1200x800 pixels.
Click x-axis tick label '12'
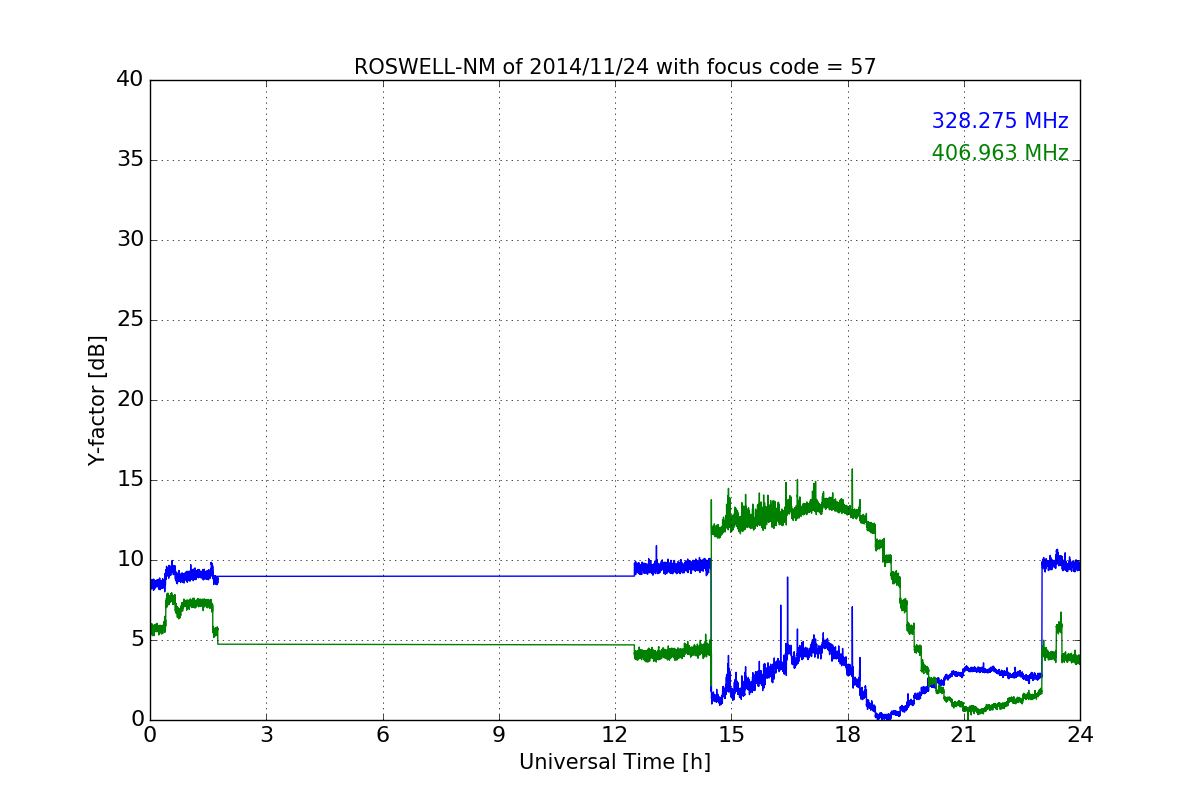(x=615, y=735)
